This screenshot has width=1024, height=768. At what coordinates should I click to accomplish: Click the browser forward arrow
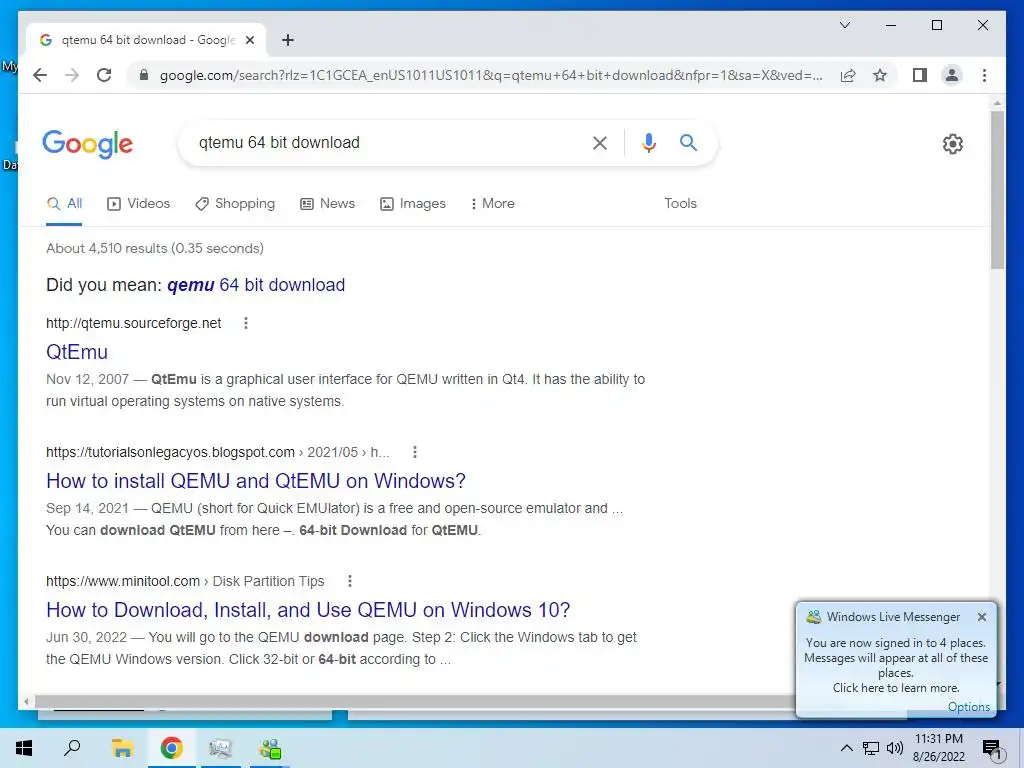point(72,75)
